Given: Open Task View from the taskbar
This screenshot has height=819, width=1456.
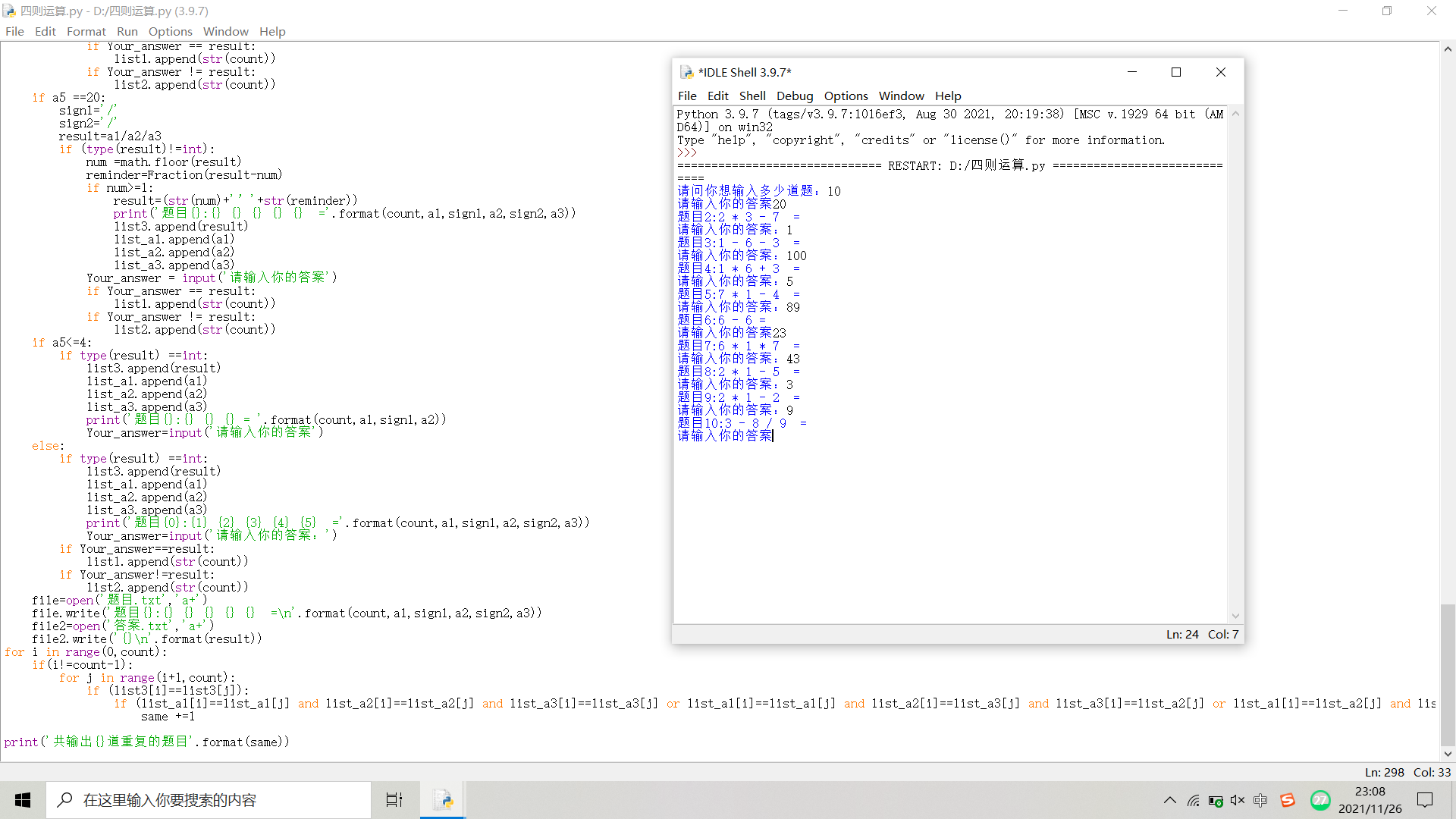Looking at the screenshot, I should [x=394, y=800].
